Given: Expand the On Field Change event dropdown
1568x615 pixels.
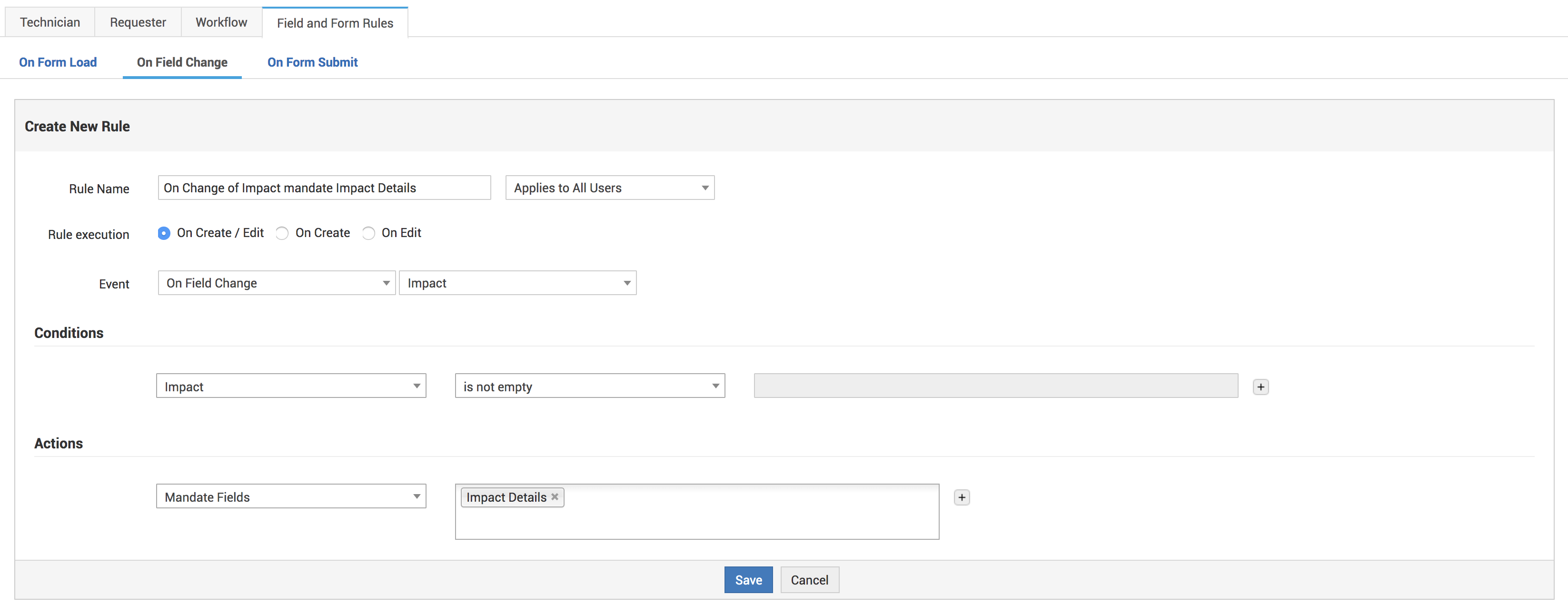Looking at the screenshot, I should [277, 283].
